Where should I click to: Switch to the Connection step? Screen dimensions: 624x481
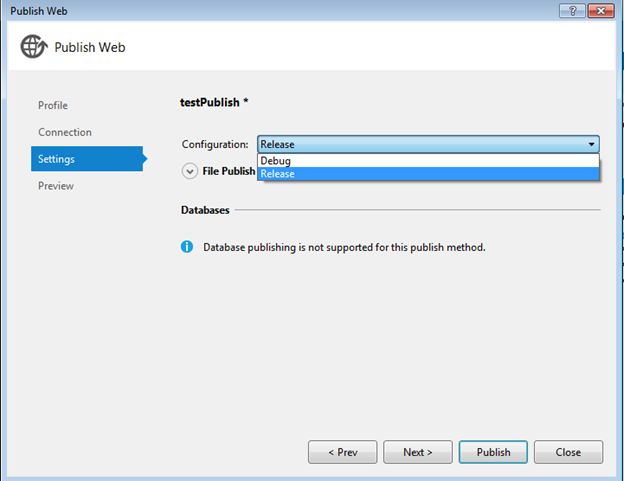(x=65, y=132)
